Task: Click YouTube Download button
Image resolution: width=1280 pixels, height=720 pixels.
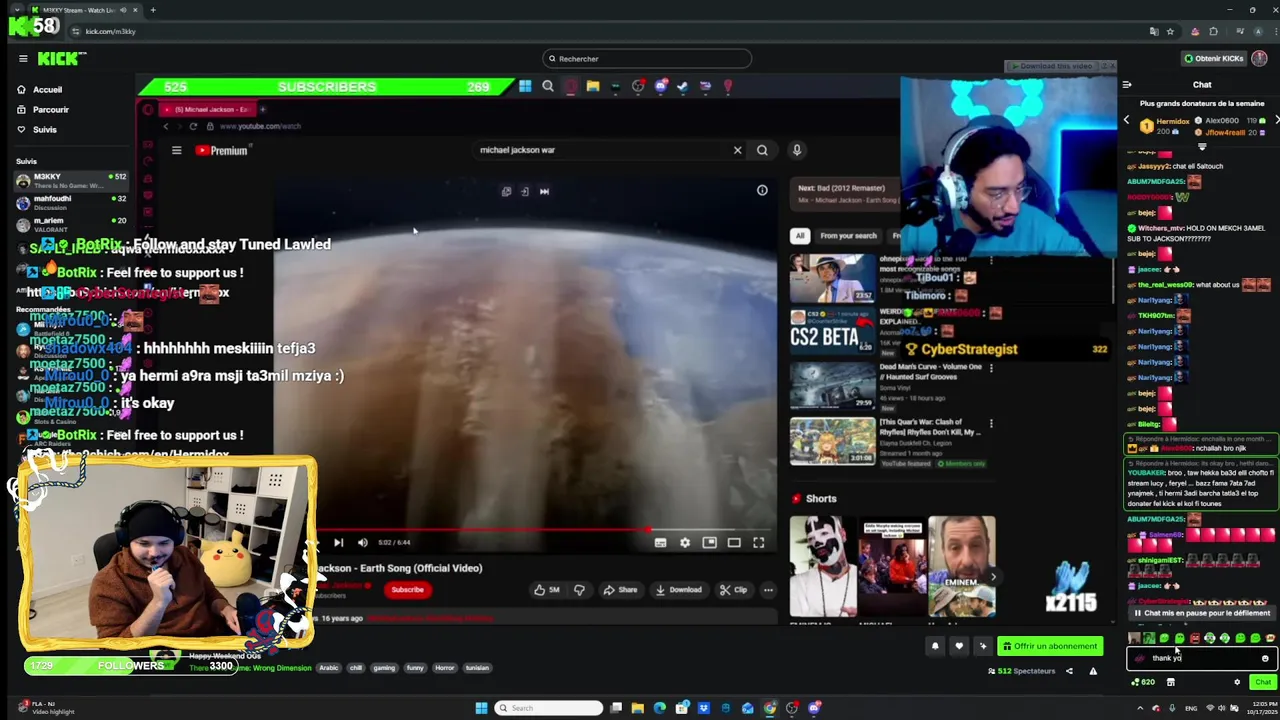Action: tap(678, 590)
